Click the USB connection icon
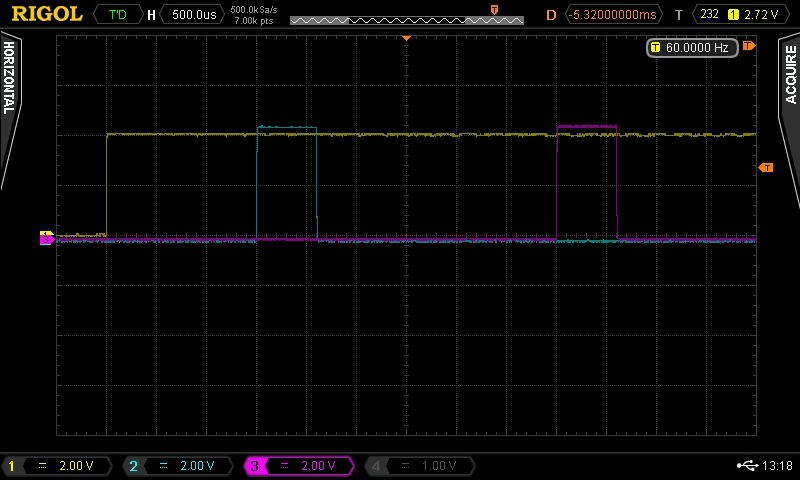 click(746, 465)
